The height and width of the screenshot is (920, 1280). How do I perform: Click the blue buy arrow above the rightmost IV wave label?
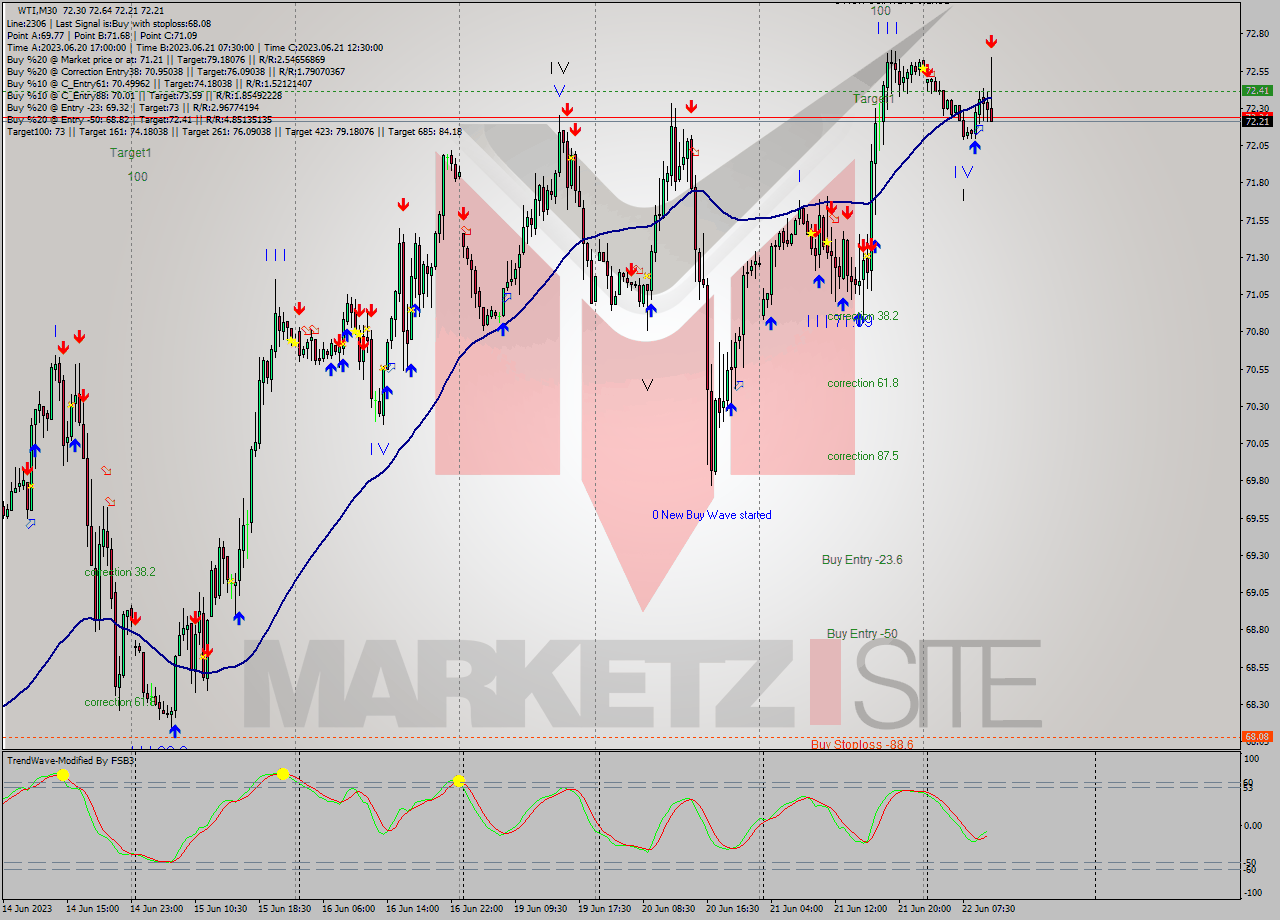975,147
